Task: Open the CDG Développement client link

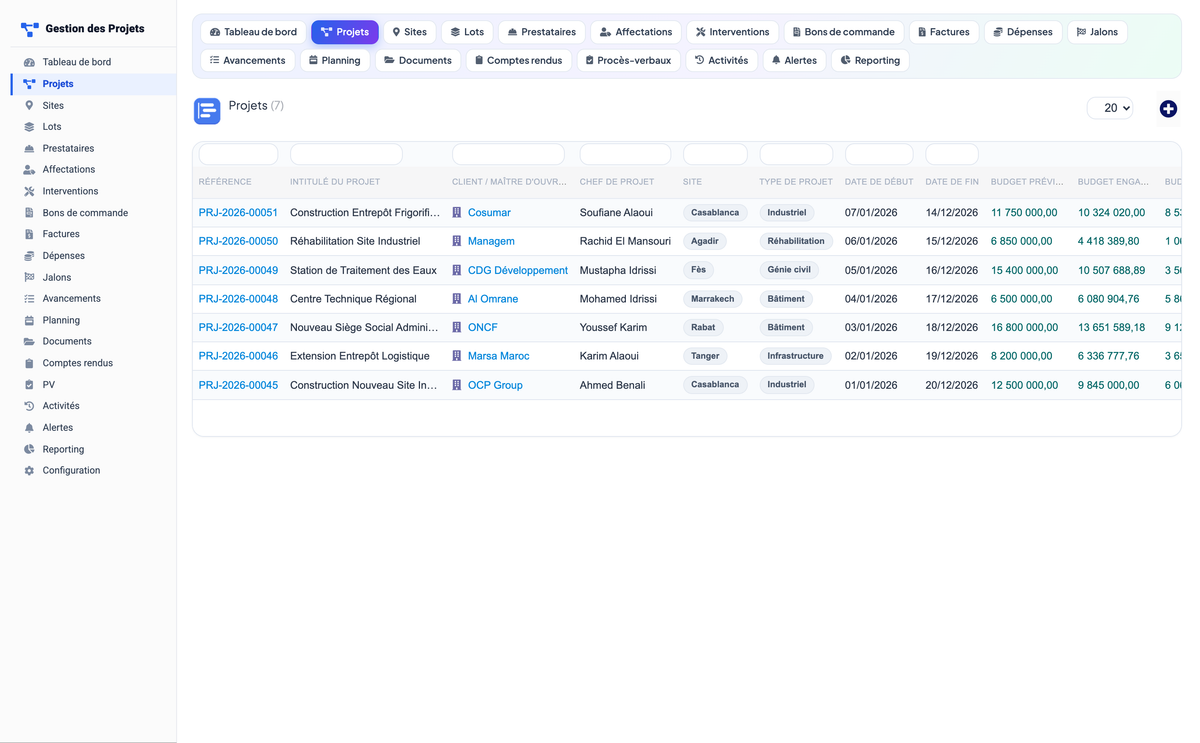Action: pyautogui.click(x=518, y=270)
